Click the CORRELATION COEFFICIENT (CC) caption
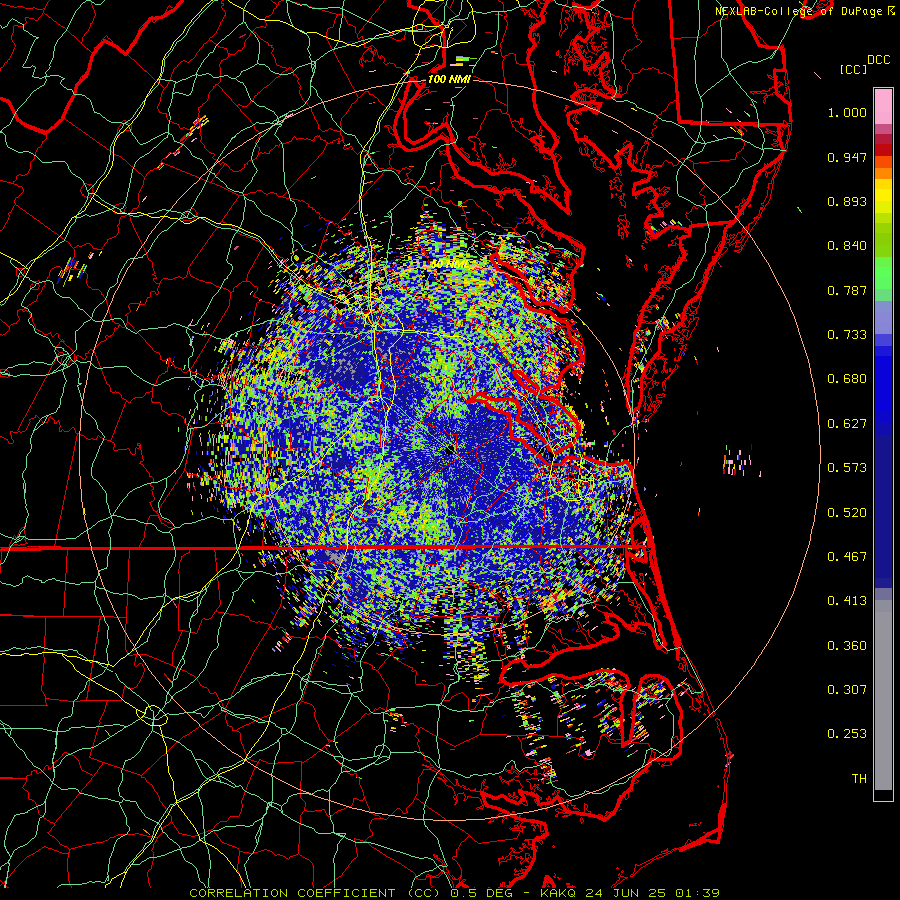Screen dimensions: 900x900 [316, 893]
